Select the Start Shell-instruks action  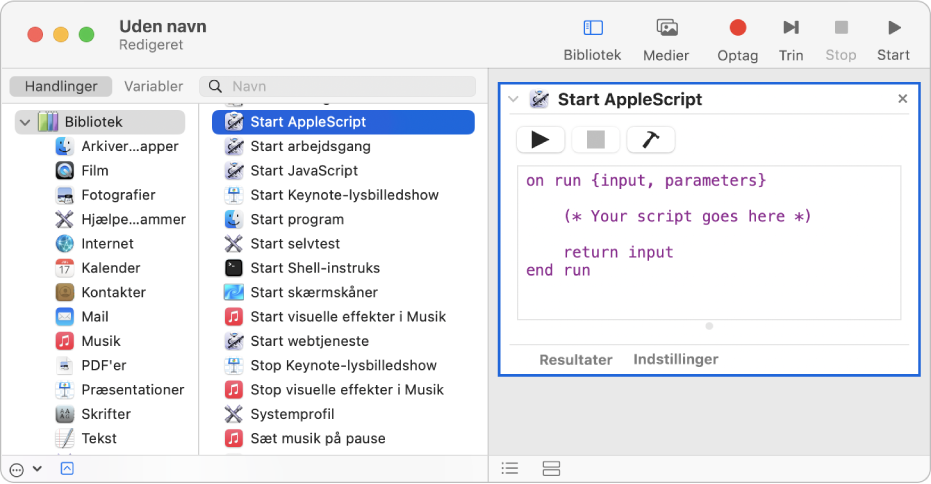[314, 268]
